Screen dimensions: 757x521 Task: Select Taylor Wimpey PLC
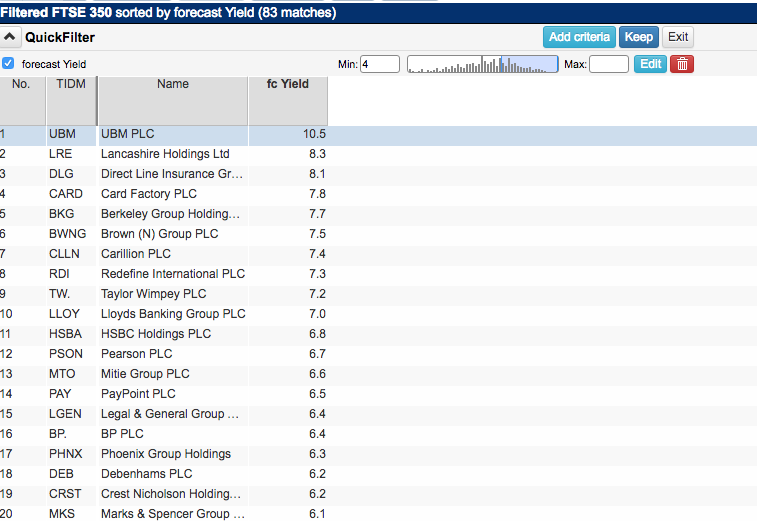point(154,294)
